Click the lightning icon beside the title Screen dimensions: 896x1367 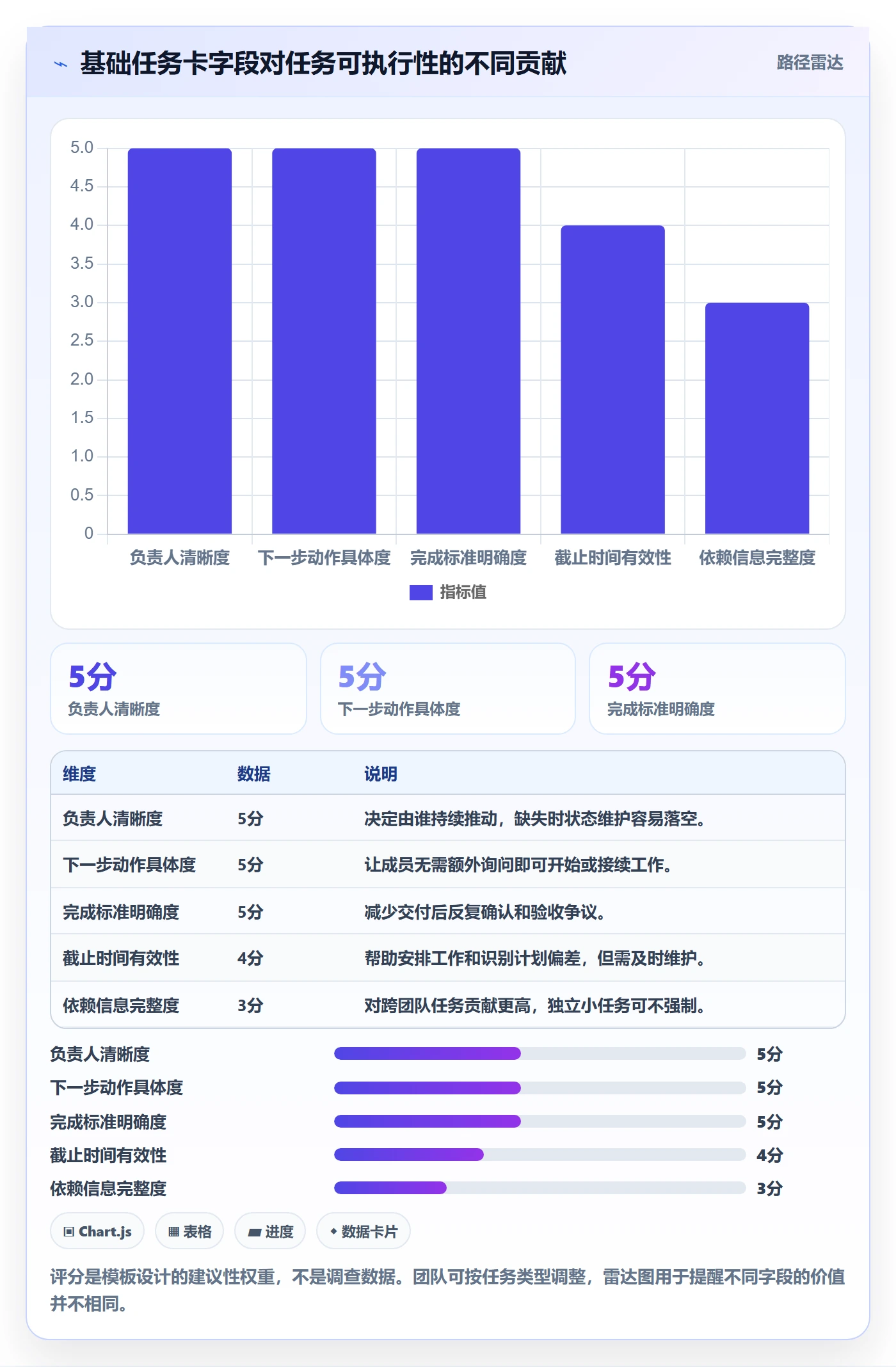(61, 64)
